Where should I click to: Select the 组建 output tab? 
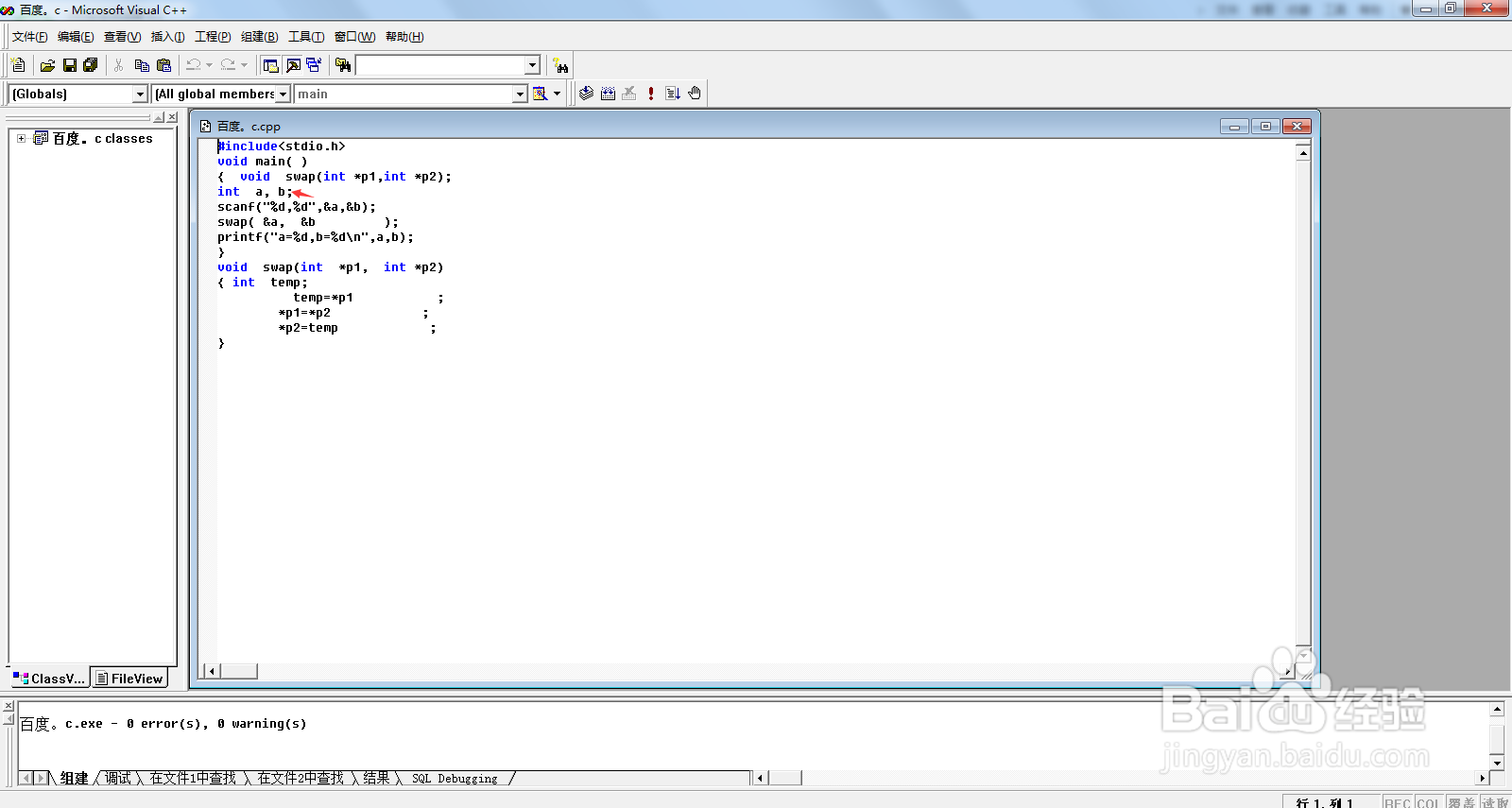[74, 779]
